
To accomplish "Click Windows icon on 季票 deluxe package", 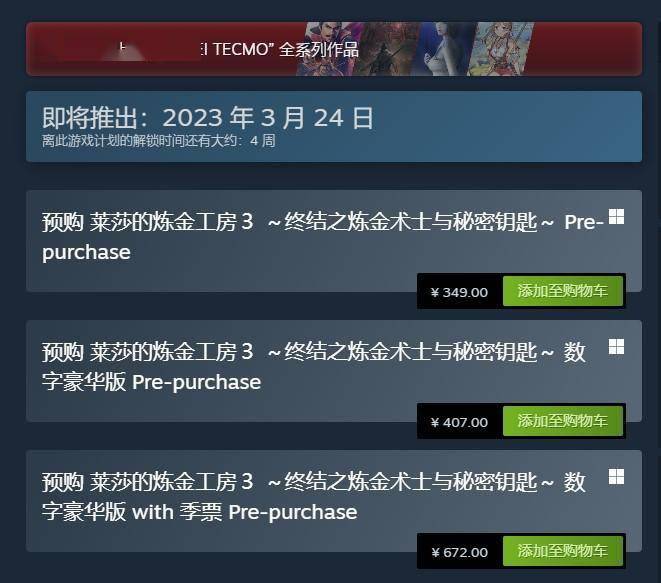I will [616, 477].
